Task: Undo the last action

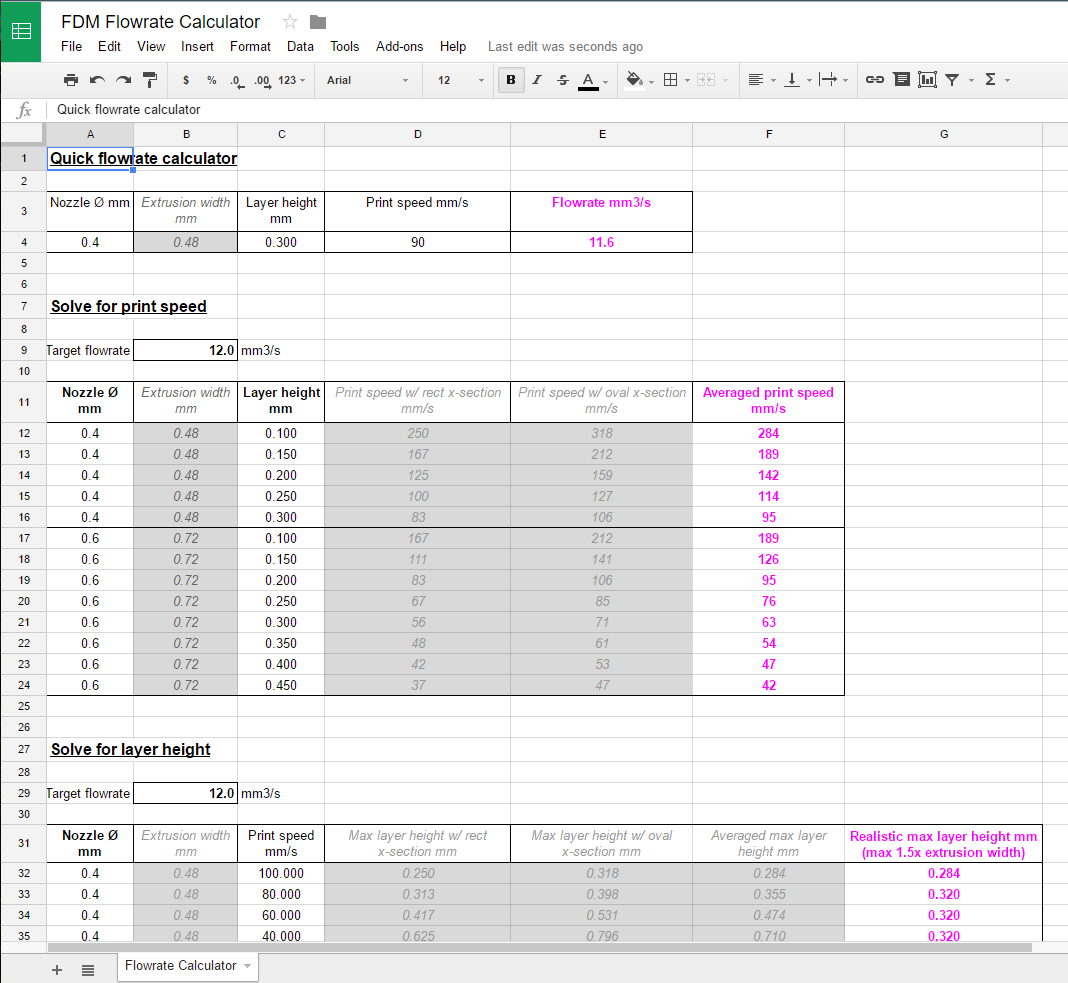Action: 97,80
